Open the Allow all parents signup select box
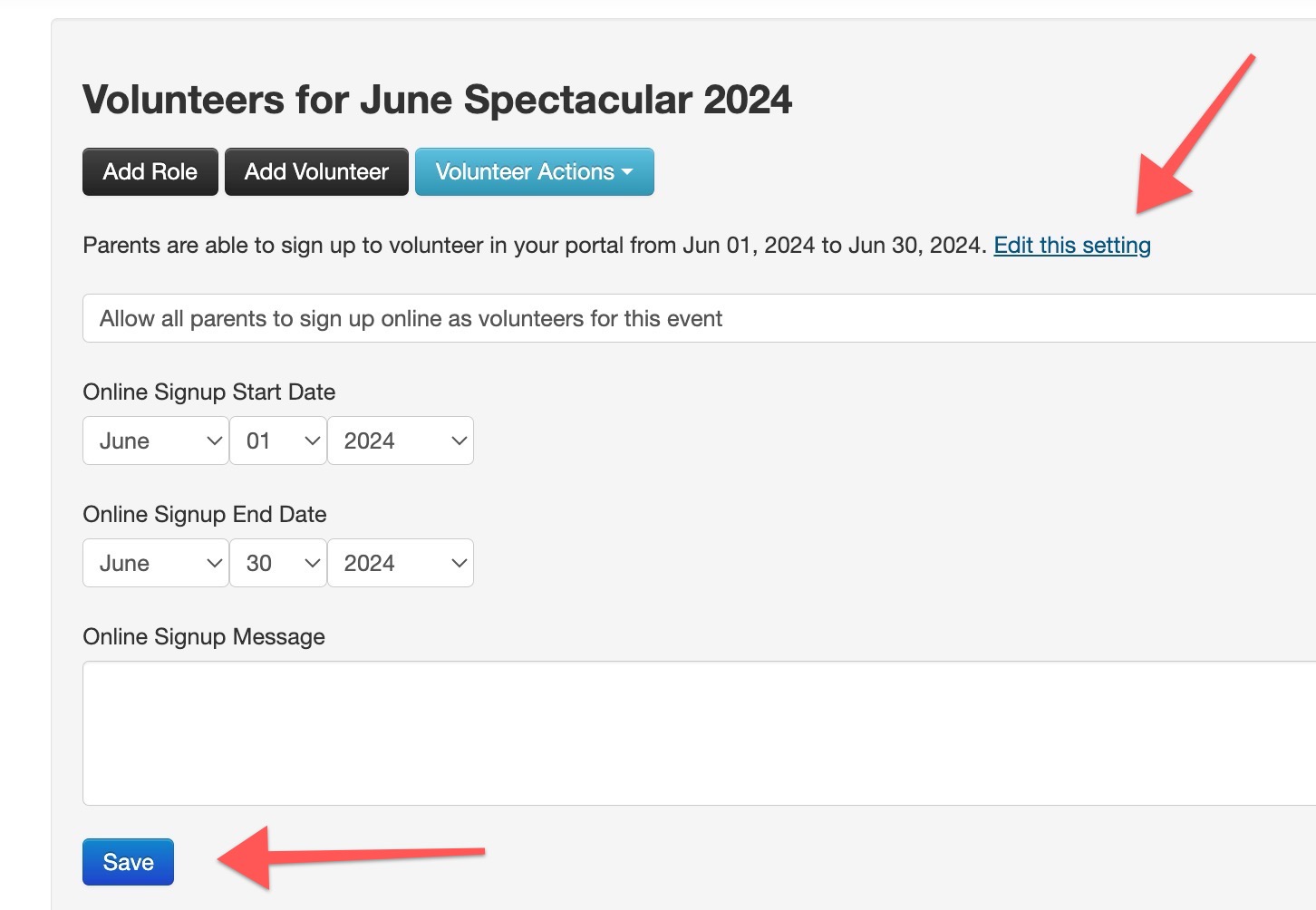The height and width of the screenshot is (910, 1316). (699, 318)
